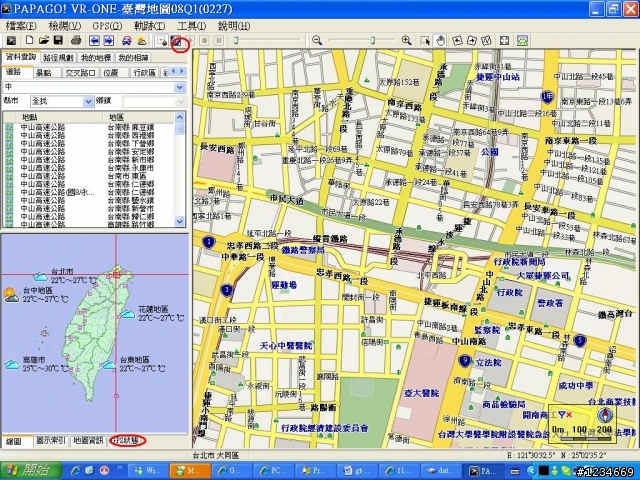Select the arrow selection tool
This screenshot has width=640, height=480.
pyautogui.click(x=425, y=40)
